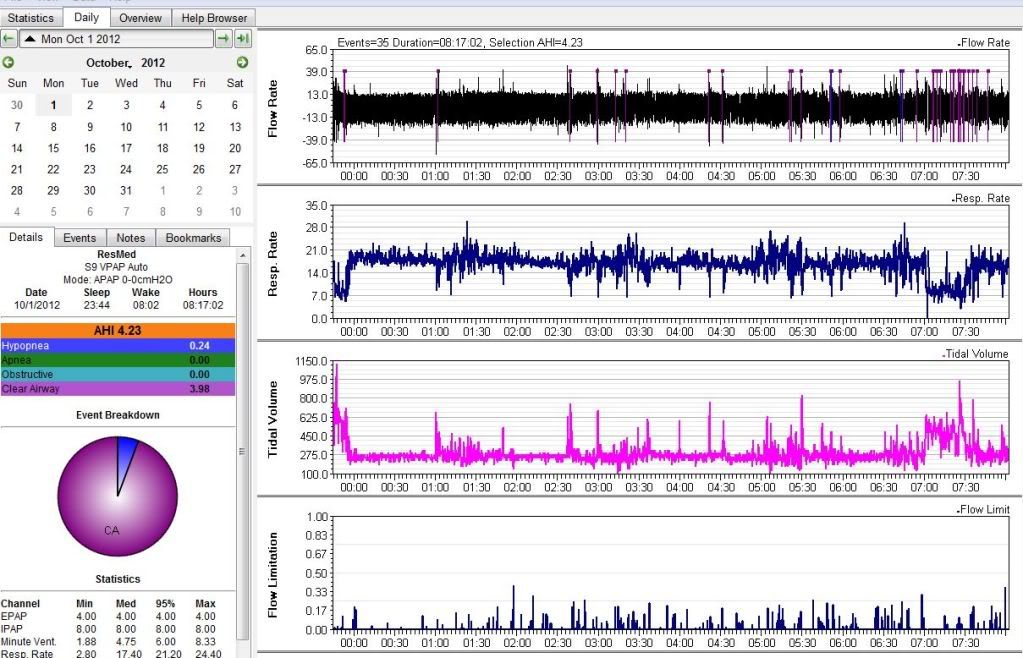Click the vertical Tidal Volume axis label
The image size is (1023, 658).
pyautogui.click(x=273, y=419)
